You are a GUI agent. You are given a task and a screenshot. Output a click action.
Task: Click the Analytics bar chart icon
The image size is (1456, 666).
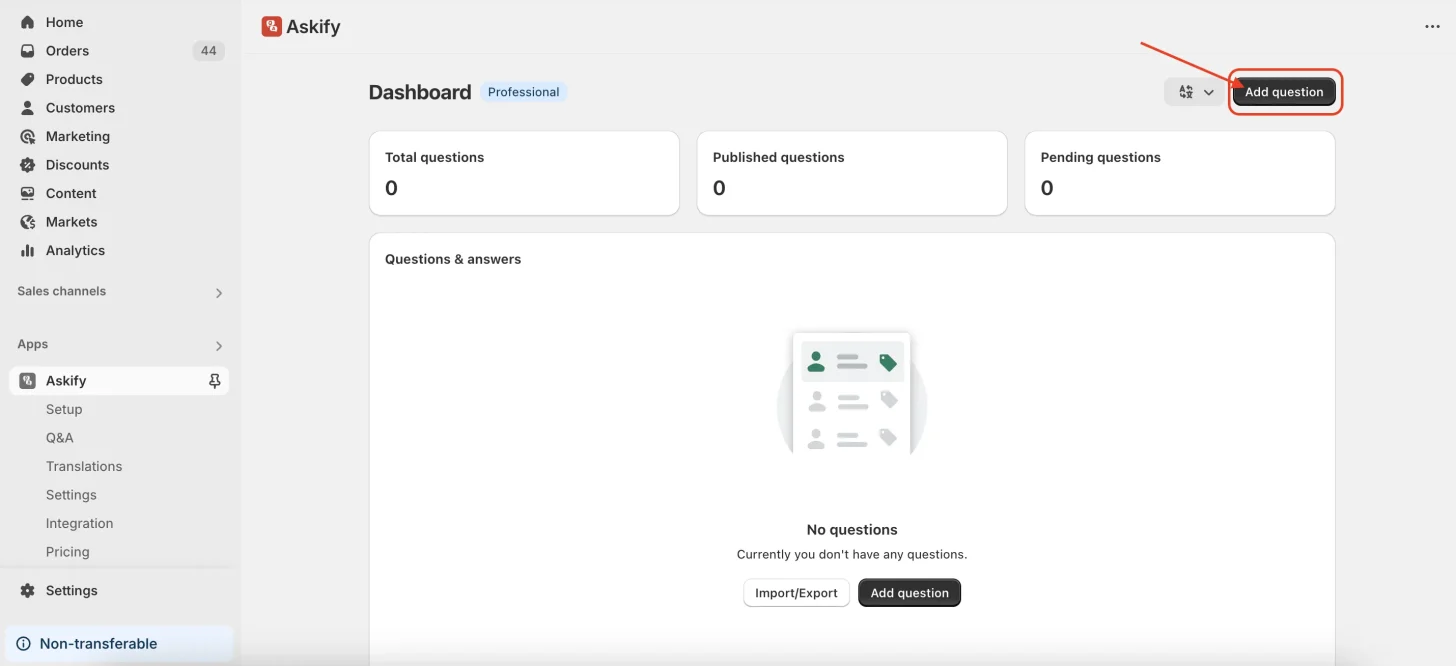coord(28,251)
